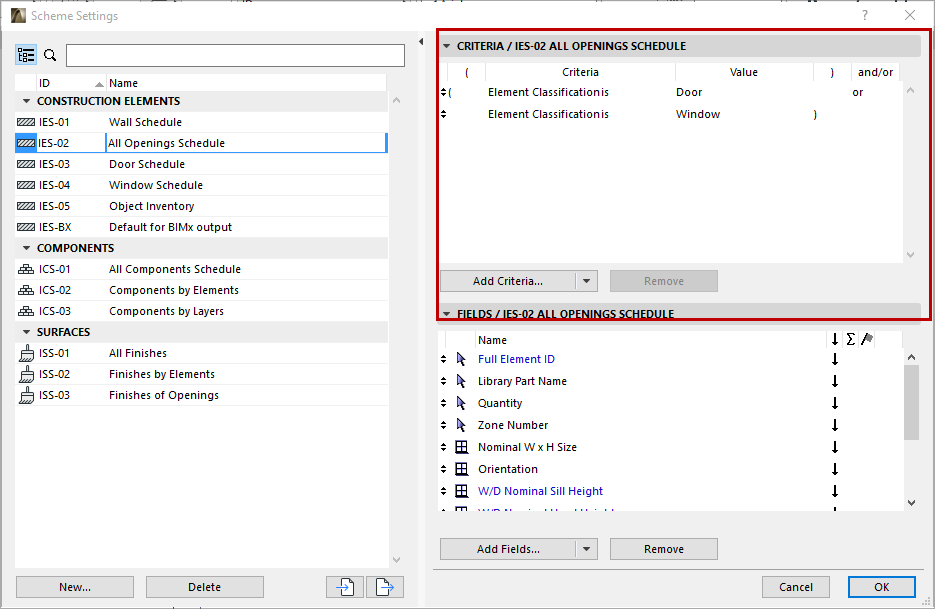Screen dimensions: 935x609
Task: Click the ISS-01 surfaces paintbrush icon
Action: (x=26, y=353)
